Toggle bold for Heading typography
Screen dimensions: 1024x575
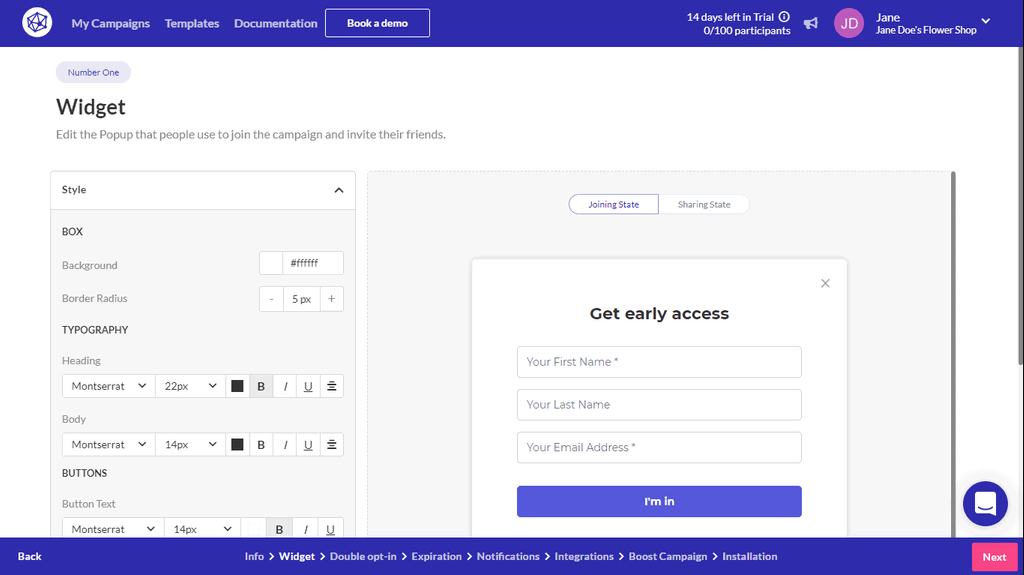click(261, 386)
